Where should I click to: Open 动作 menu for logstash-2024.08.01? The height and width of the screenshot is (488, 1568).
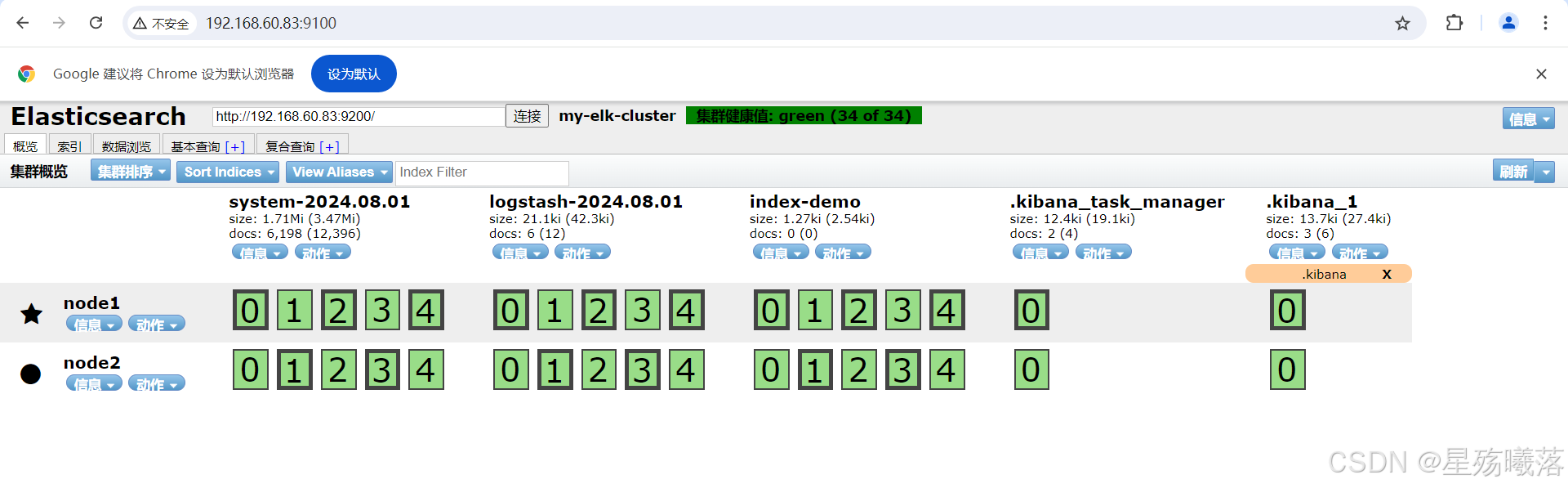coord(582,253)
